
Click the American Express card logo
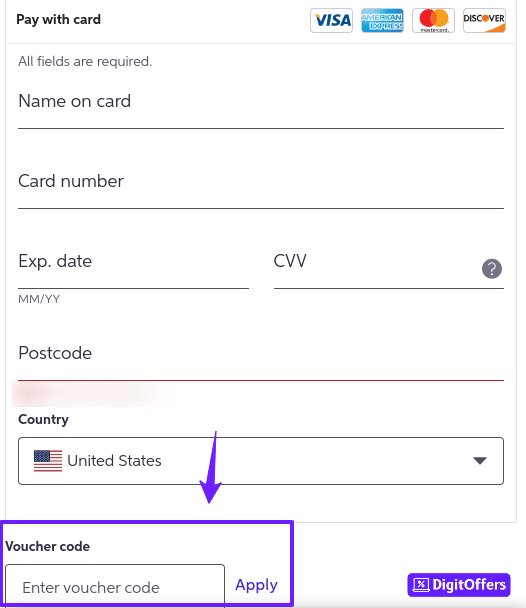[382, 20]
